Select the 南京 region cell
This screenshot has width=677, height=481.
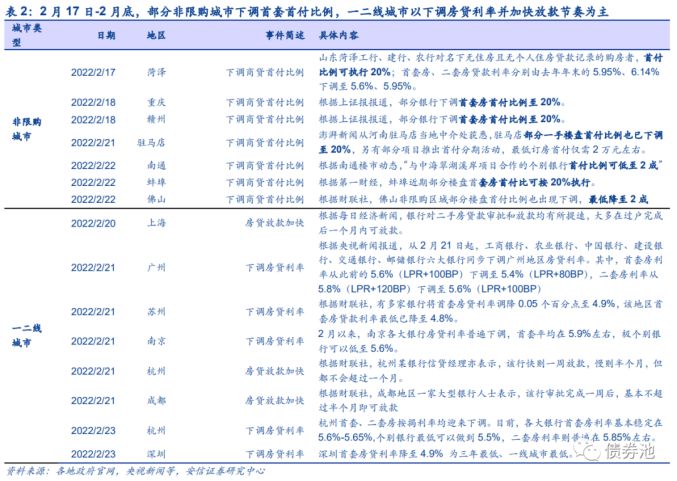click(x=156, y=341)
